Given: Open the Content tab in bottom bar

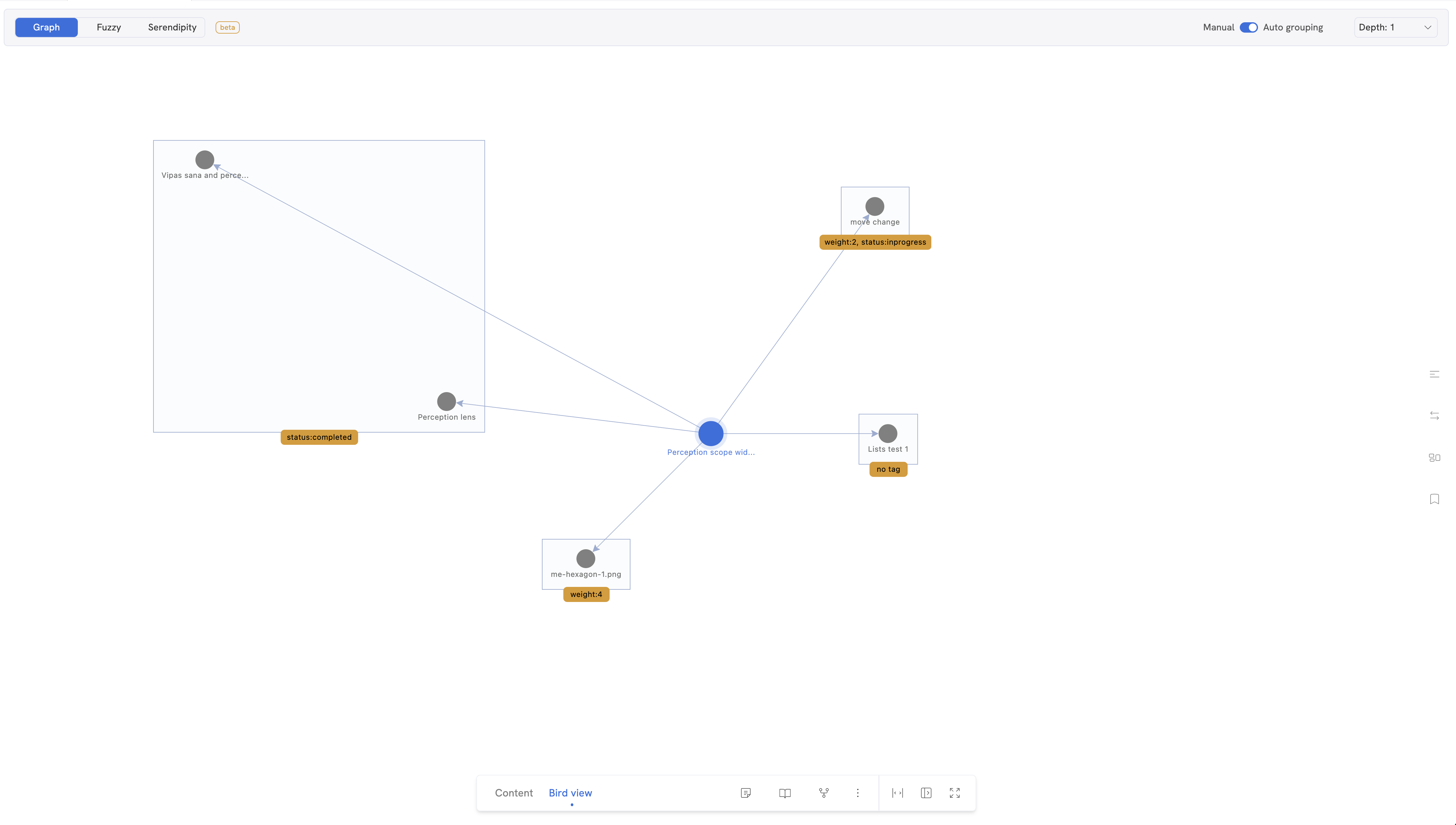Looking at the screenshot, I should tap(513, 793).
